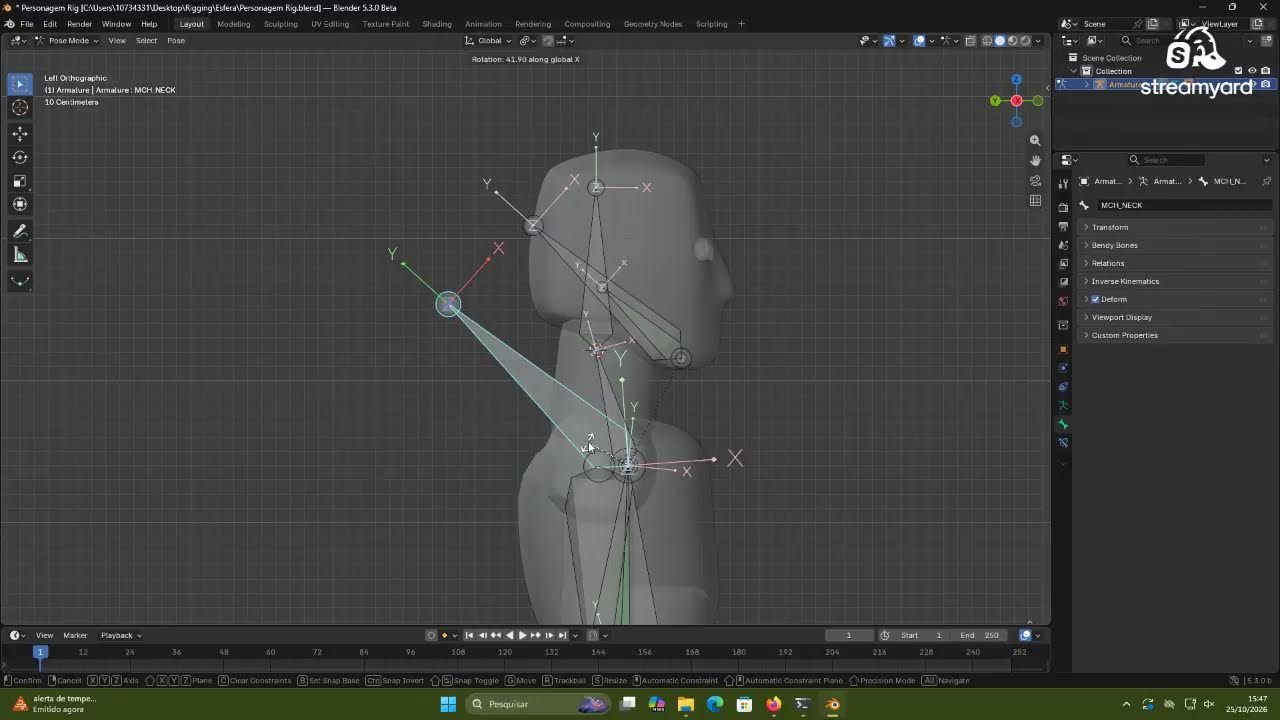Open the Bone Constraints properties tab
The height and width of the screenshot is (720, 1280).
tap(1063, 442)
